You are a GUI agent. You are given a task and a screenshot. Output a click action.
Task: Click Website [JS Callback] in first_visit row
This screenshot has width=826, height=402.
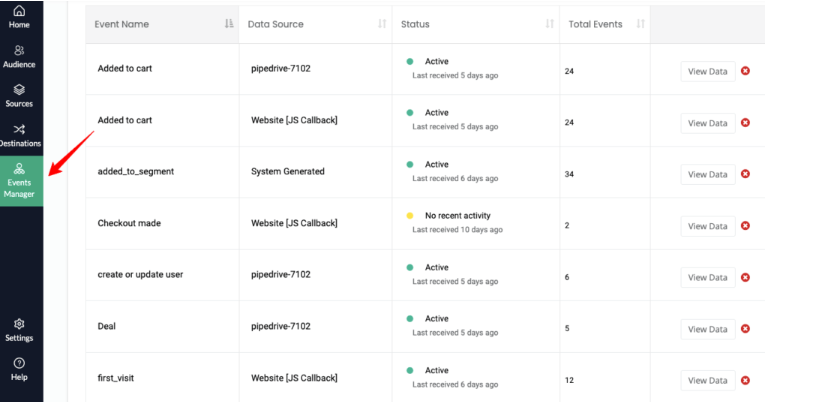click(x=294, y=378)
